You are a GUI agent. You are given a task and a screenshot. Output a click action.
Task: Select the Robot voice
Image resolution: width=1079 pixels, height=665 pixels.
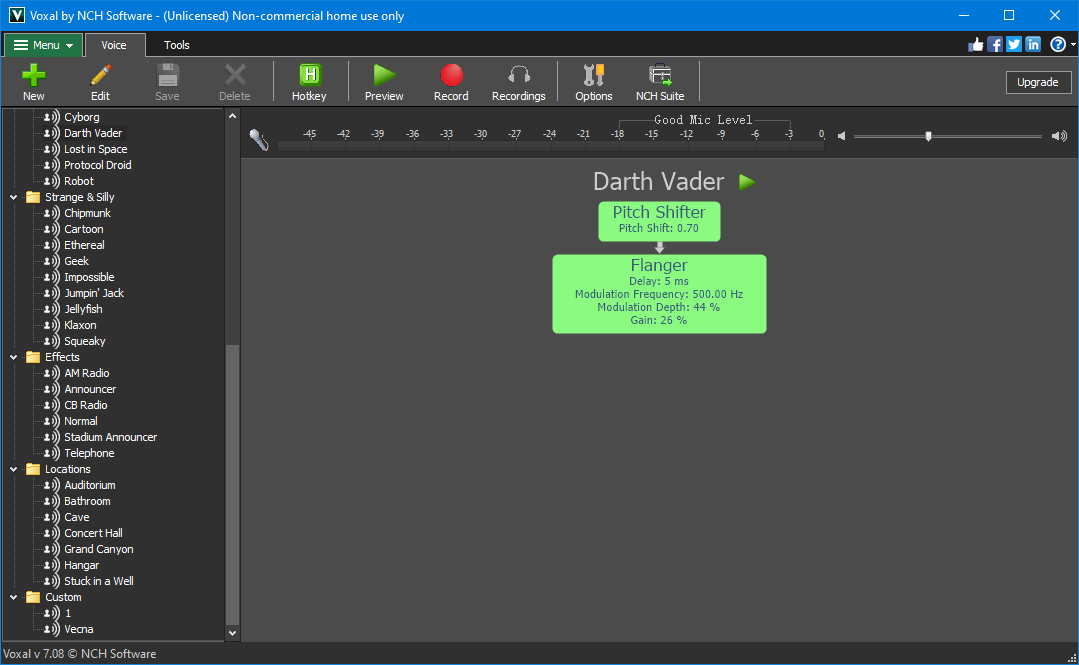(79, 181)
